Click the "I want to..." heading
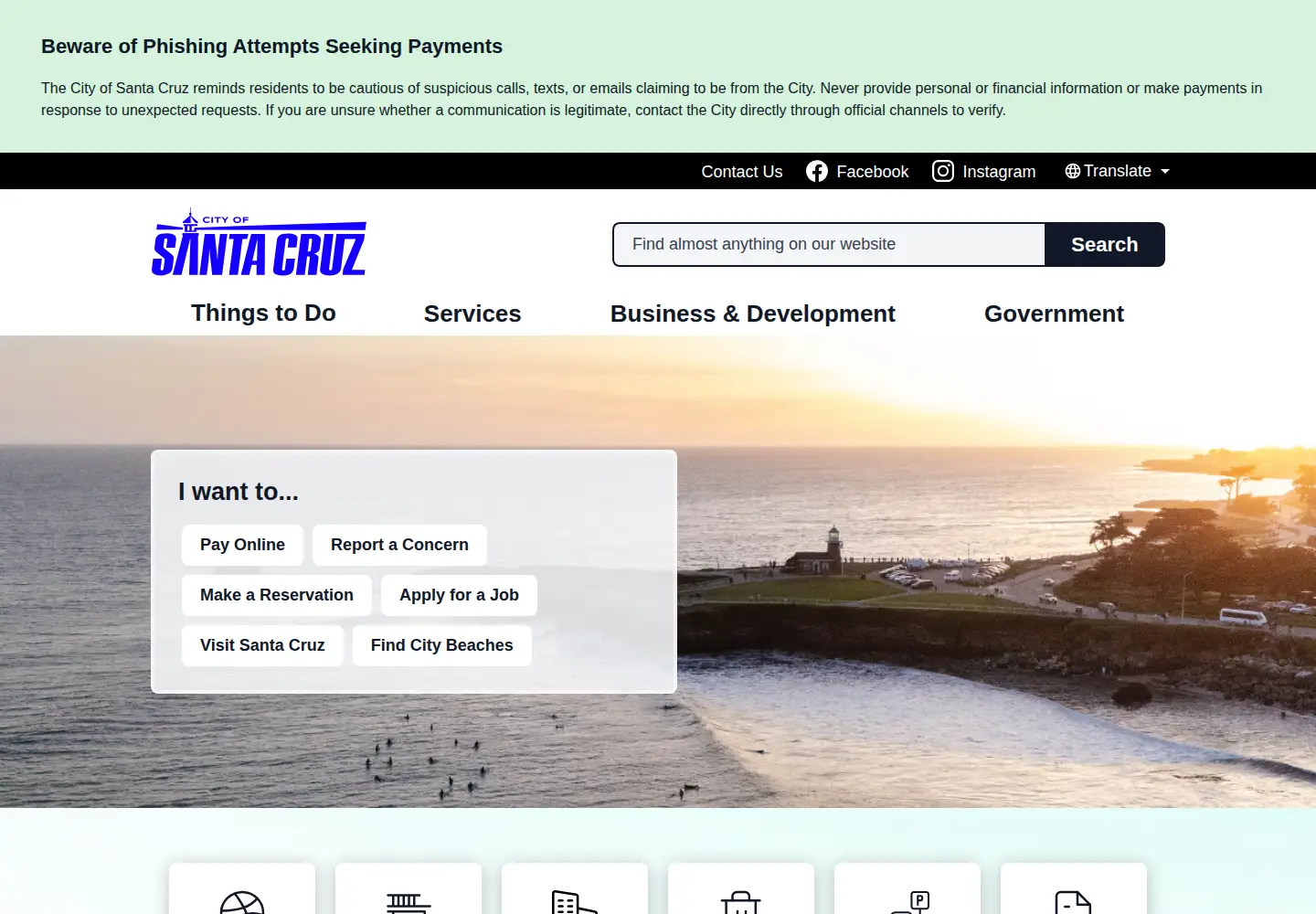 click(239, 492)
